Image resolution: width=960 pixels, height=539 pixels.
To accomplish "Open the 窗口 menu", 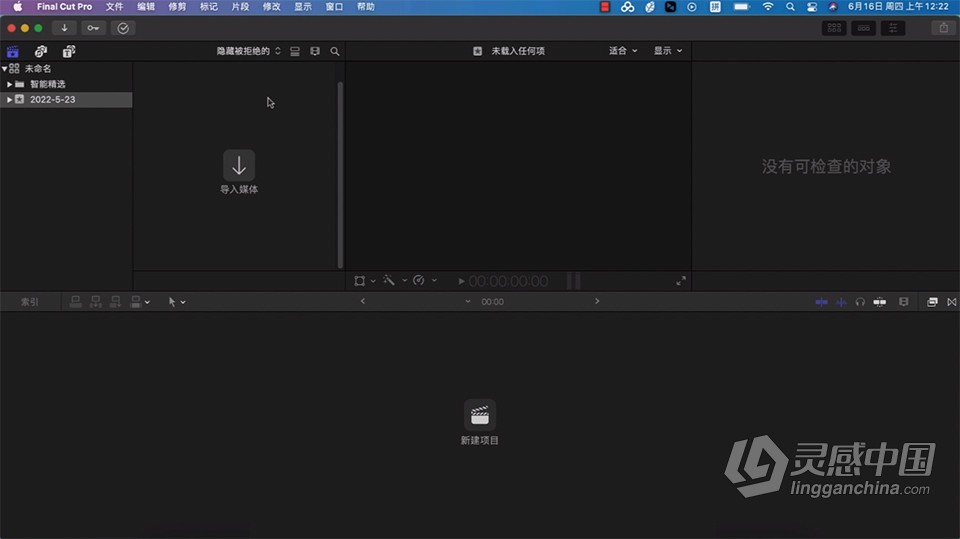I will (x=334, y=7).
